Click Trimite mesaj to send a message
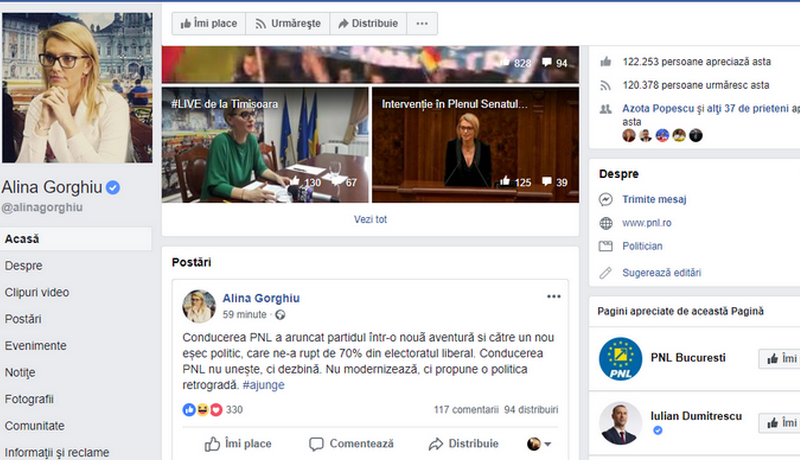The image size is (800, 460). (653, 199)
